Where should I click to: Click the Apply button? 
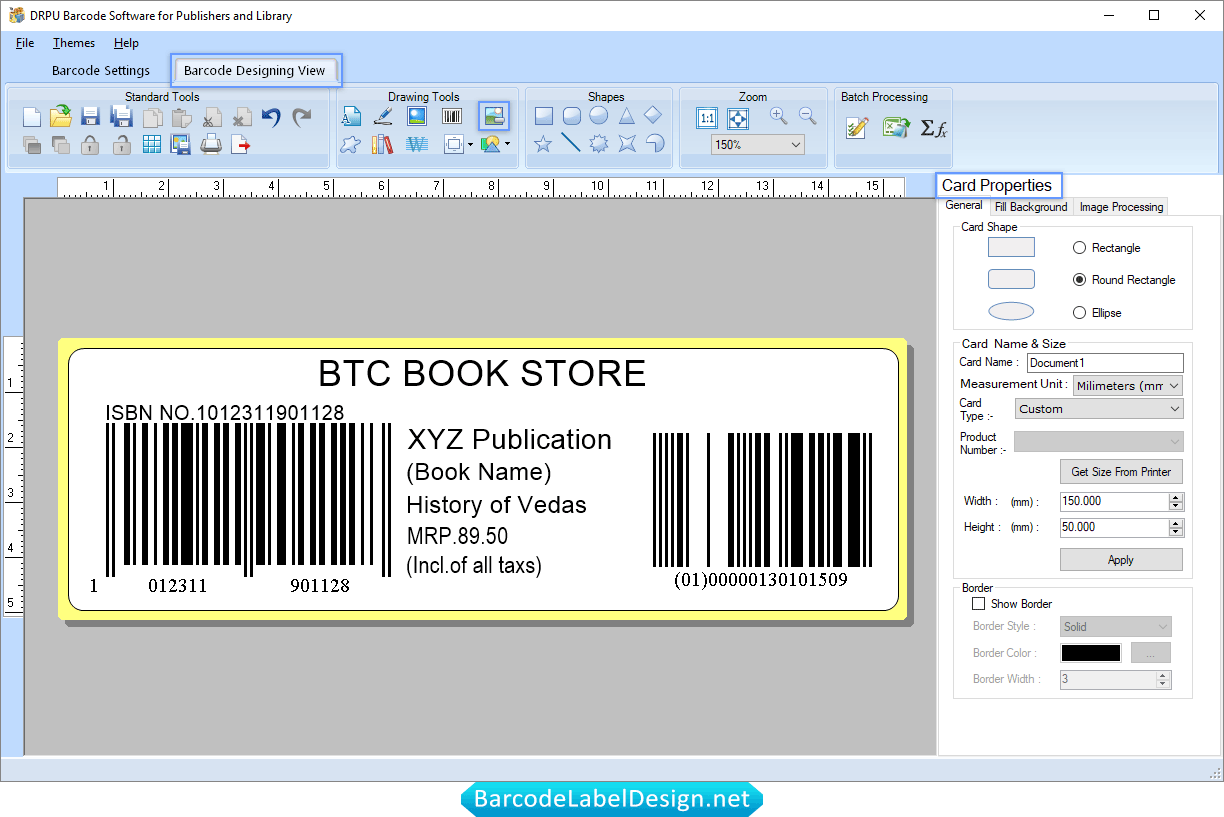1121,560
